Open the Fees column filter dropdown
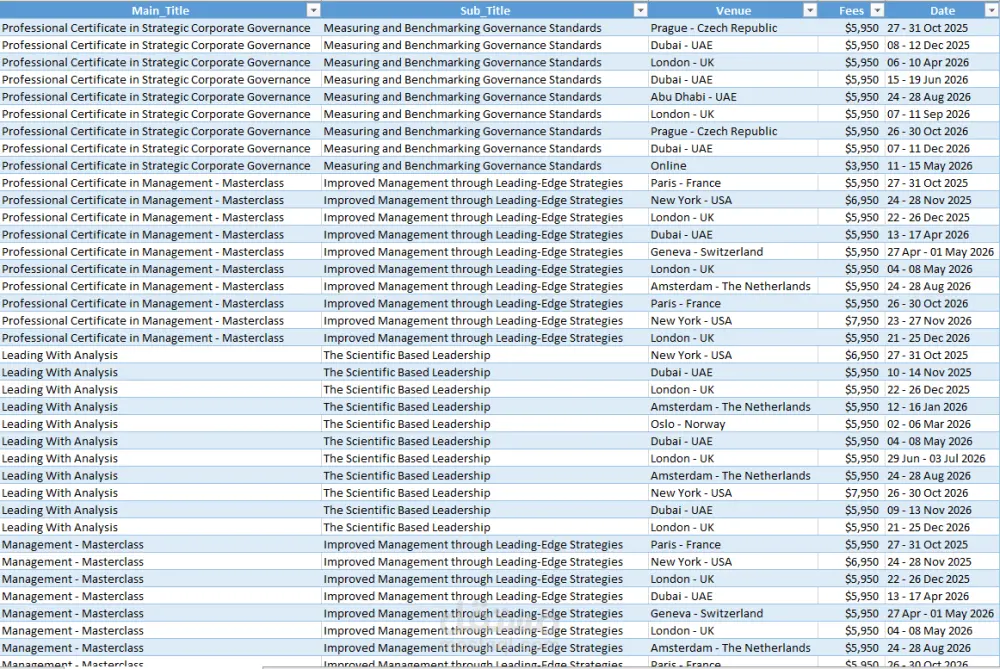Viewport: 1000px width, 669px height. [x=877, y=10]
